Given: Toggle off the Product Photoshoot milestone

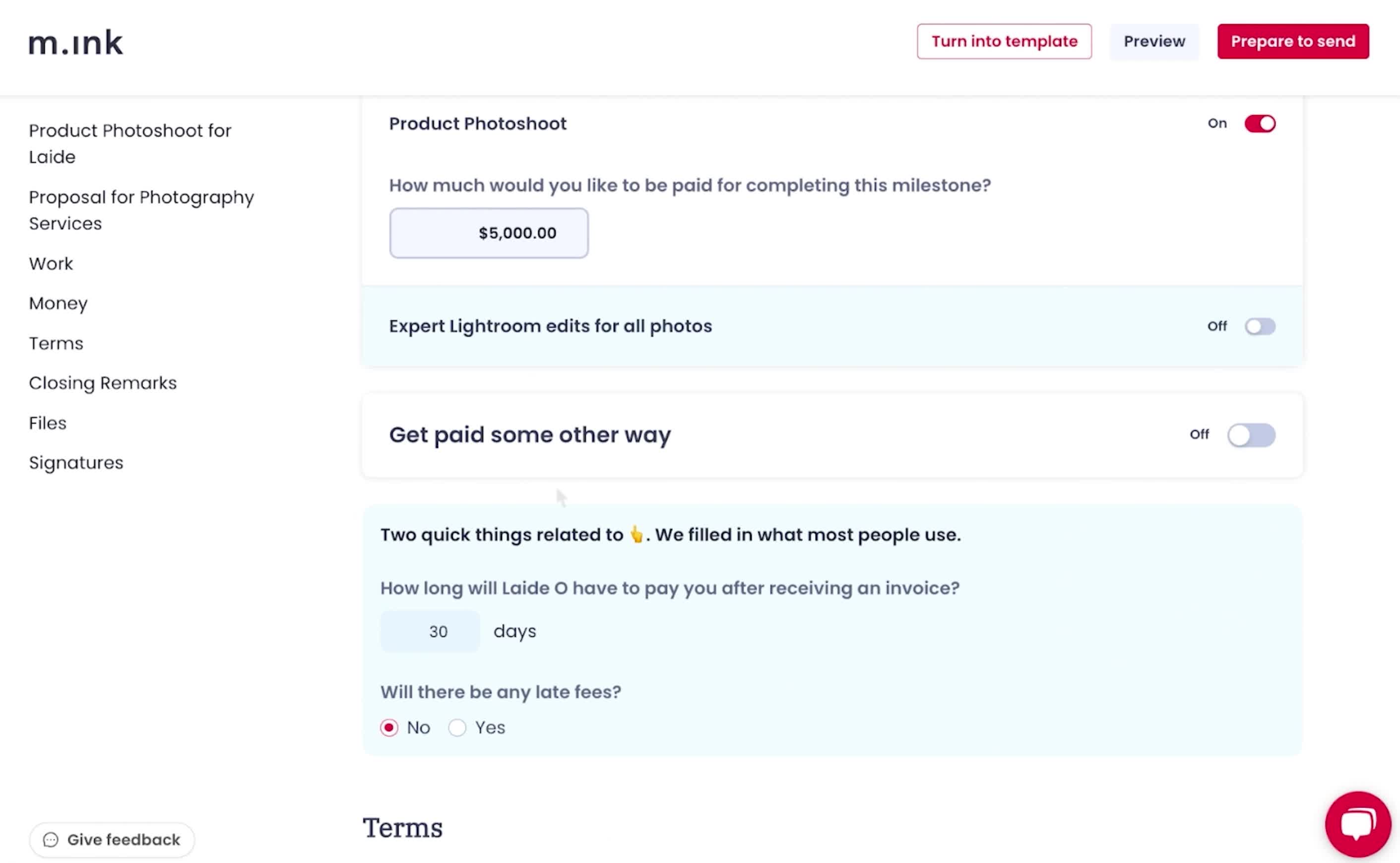Looking at the screenshot, I should pyautogui.click(x=1260, y=123).
